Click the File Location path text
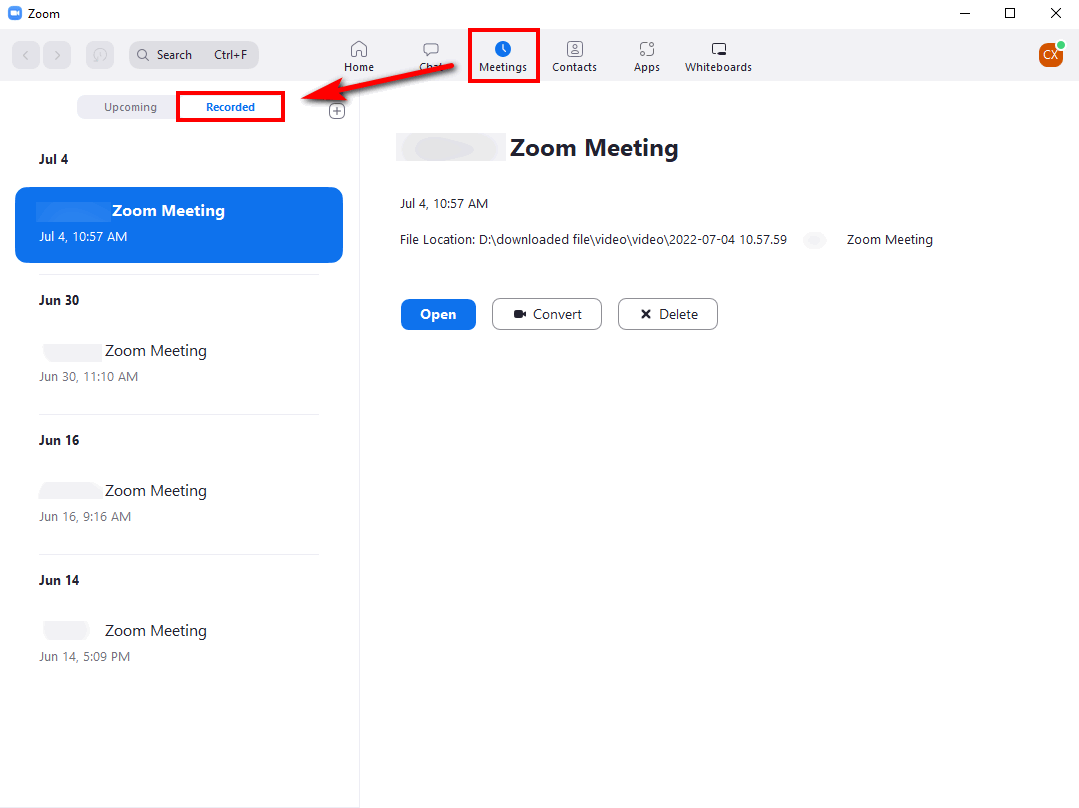 (x=666, y=240)
